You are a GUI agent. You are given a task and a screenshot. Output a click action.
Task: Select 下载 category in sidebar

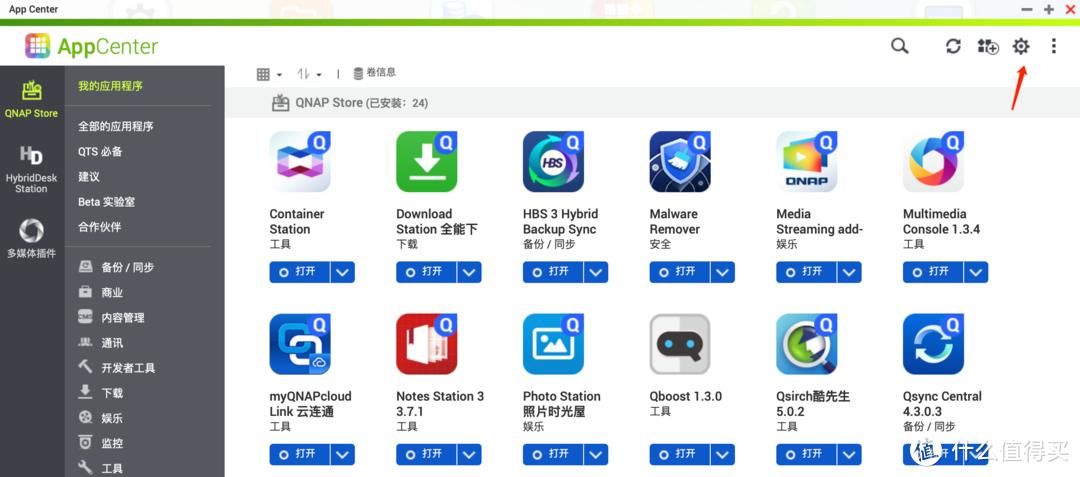tap(101, 393)
